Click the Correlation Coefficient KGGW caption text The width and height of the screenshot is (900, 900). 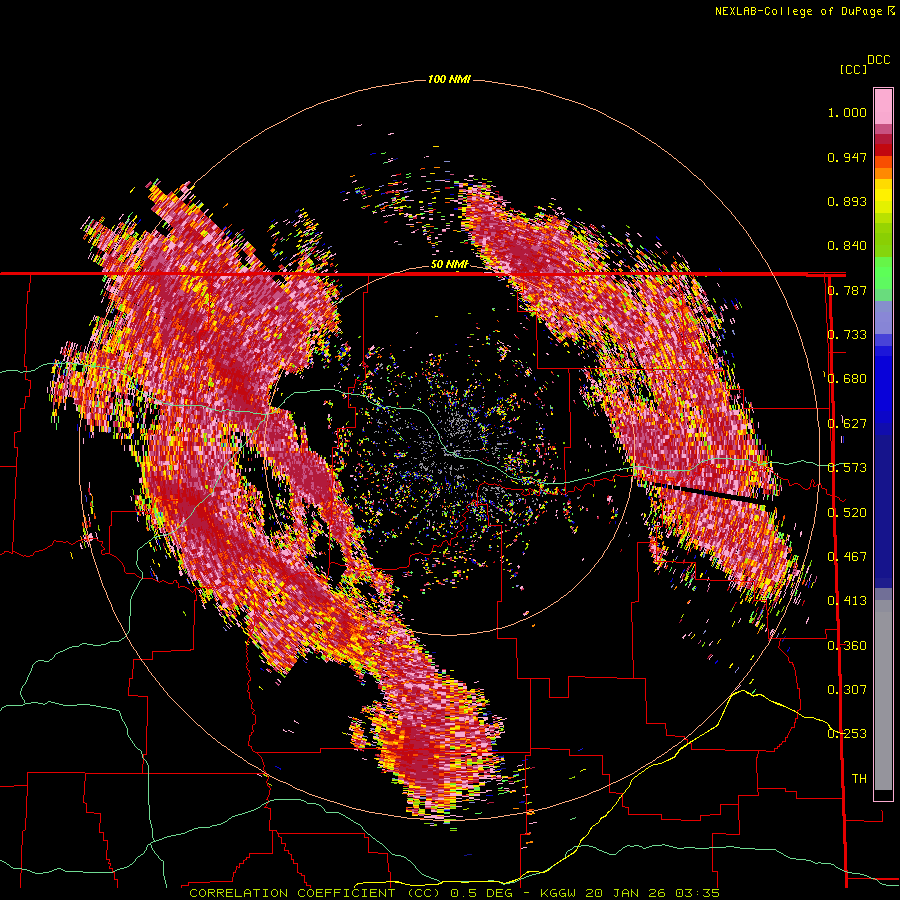pos(454,893)
